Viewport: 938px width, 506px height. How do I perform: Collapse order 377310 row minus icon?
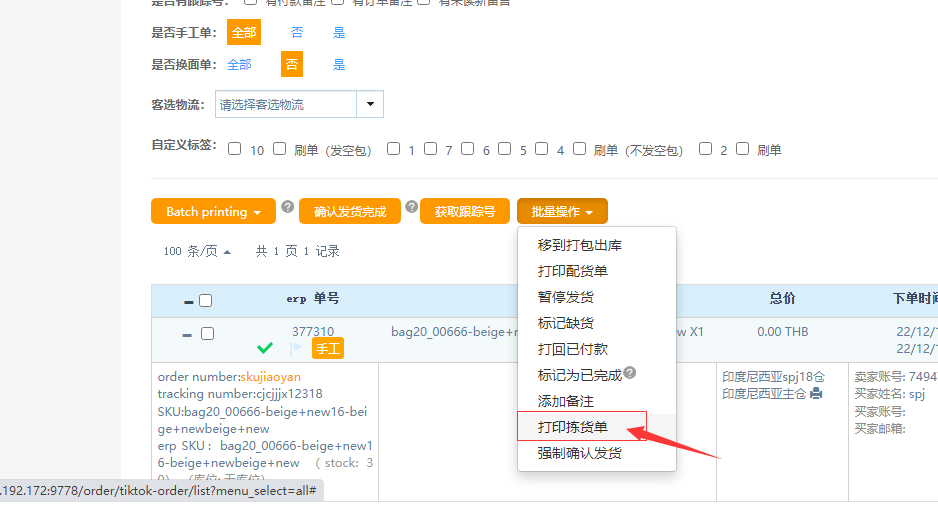[187, 336]
